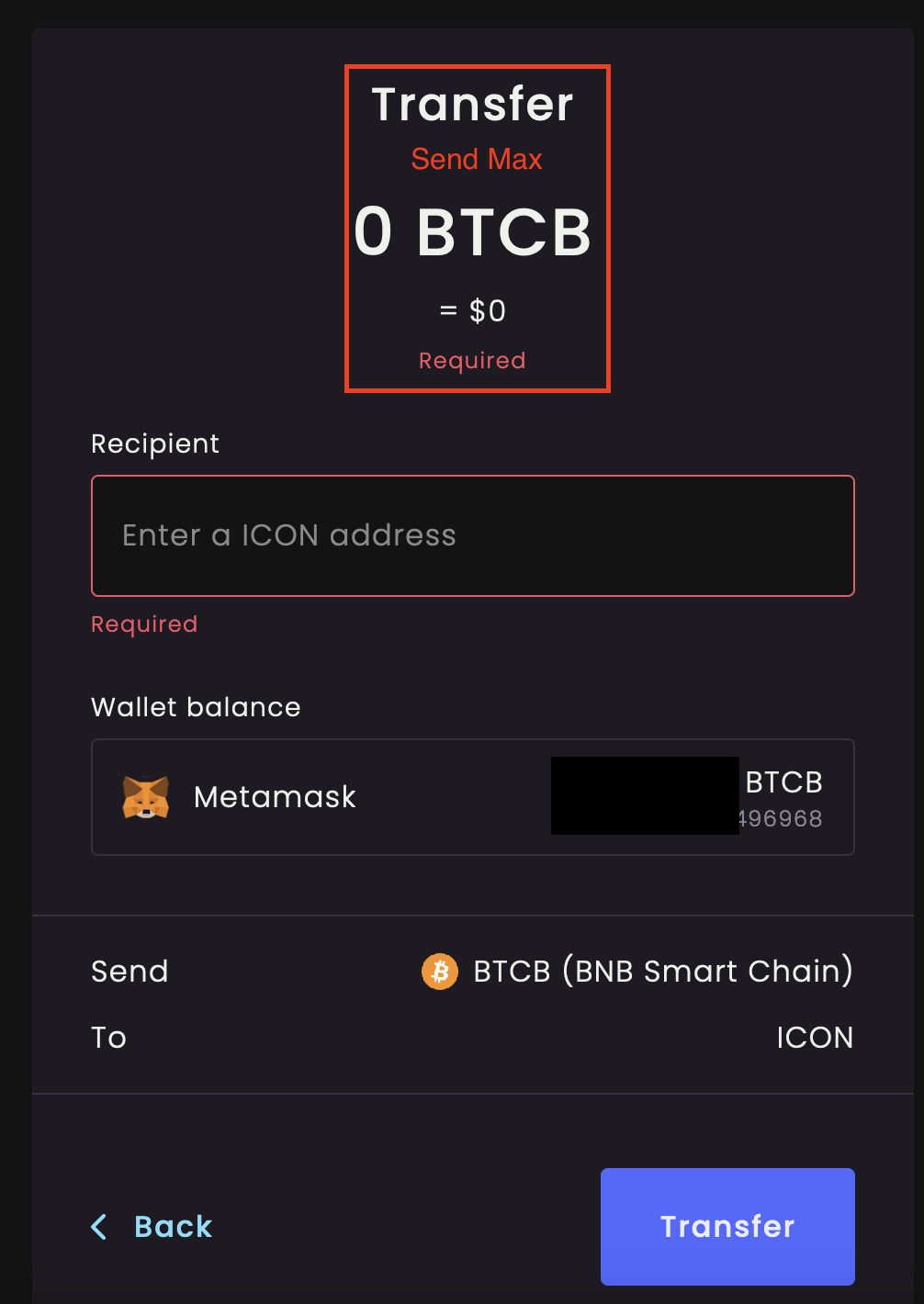924x1304 pixels.
Task: Click the chevron beside the Back label
Action: click(99, 1227)
